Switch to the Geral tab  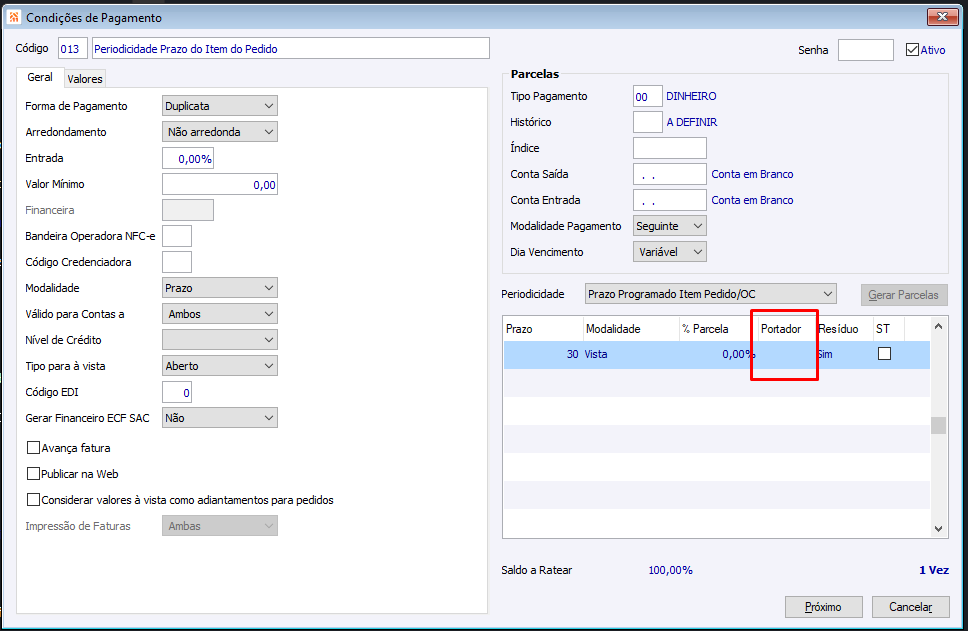pos(40,77)
